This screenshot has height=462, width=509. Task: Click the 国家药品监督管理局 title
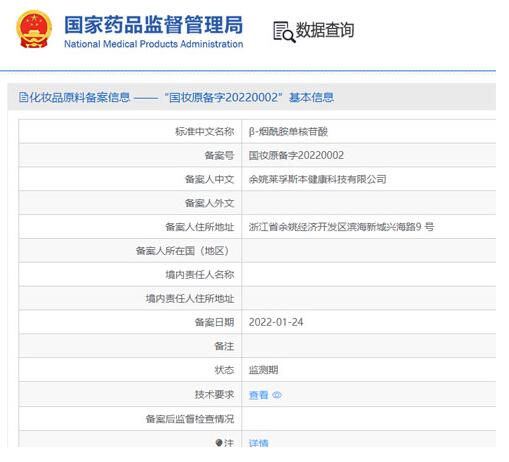pos(154,25)
